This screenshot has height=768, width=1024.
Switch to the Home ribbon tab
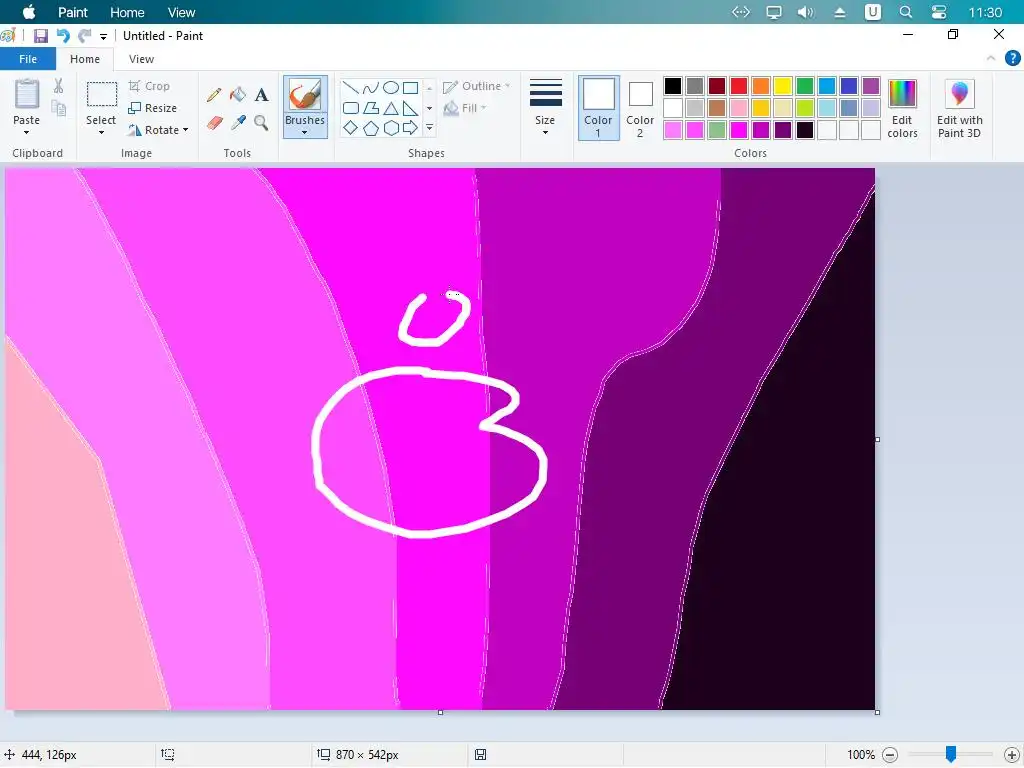pyautogui.click(x=85, y=59)
